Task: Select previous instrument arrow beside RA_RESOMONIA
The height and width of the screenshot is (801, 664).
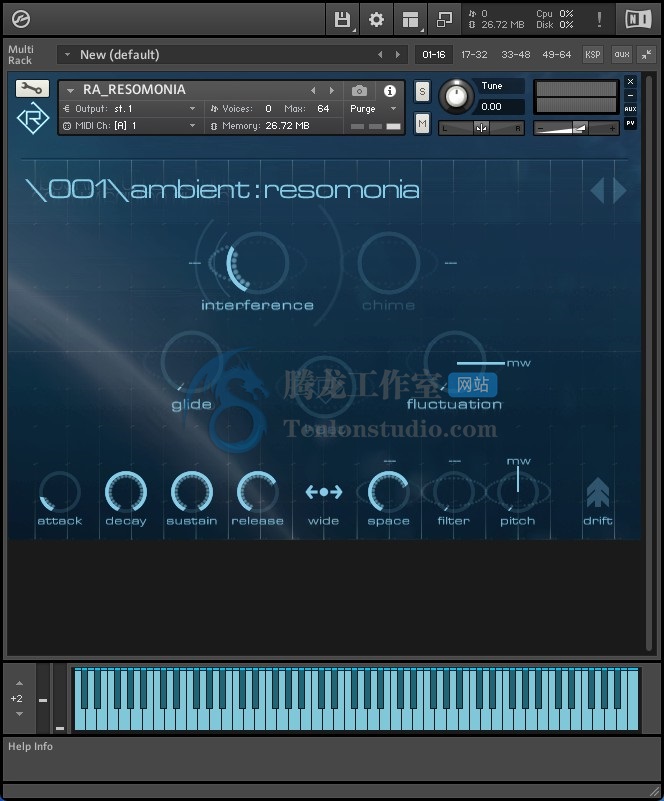Action: click(x=313, y=90)
